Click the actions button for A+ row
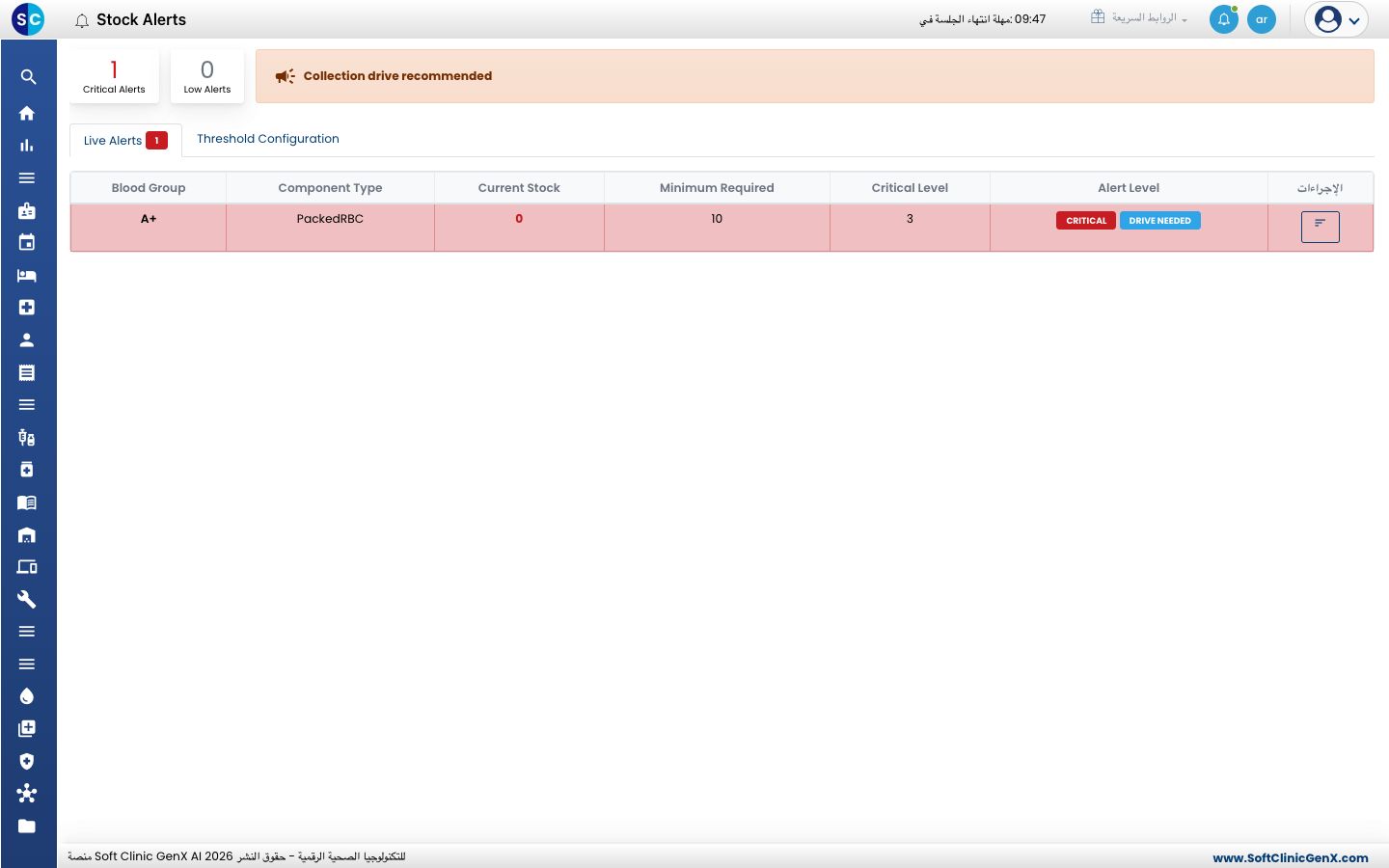 tap(1321, 227)
